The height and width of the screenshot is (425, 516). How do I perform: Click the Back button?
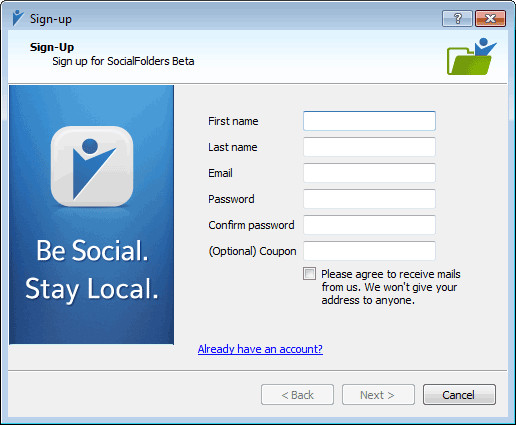pyautogui.click(x=297, y=395)
